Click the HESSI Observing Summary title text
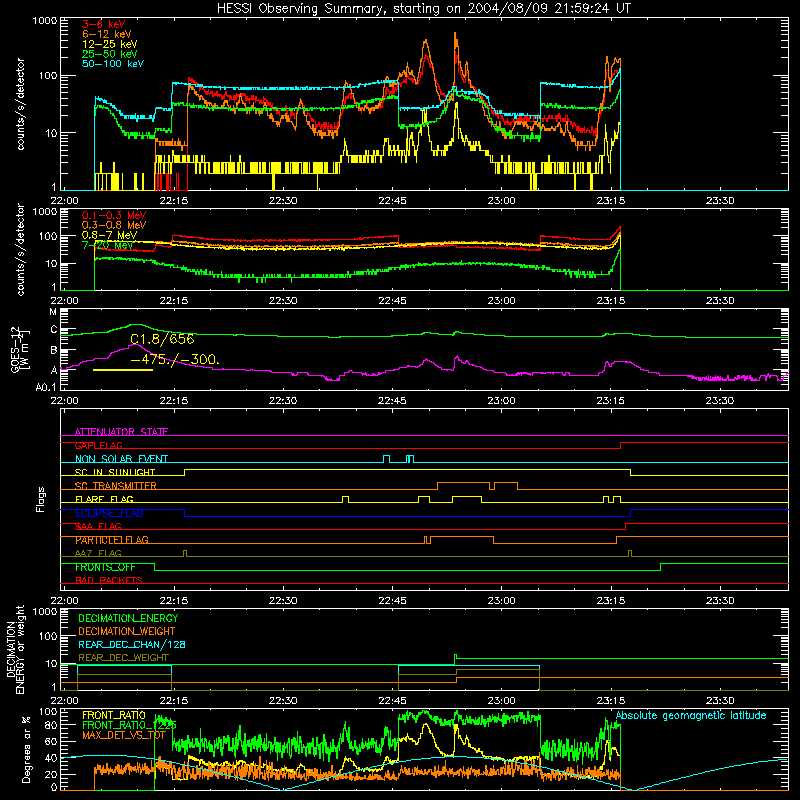The width and height of the screenshot is (800, 800). (423, 8)
